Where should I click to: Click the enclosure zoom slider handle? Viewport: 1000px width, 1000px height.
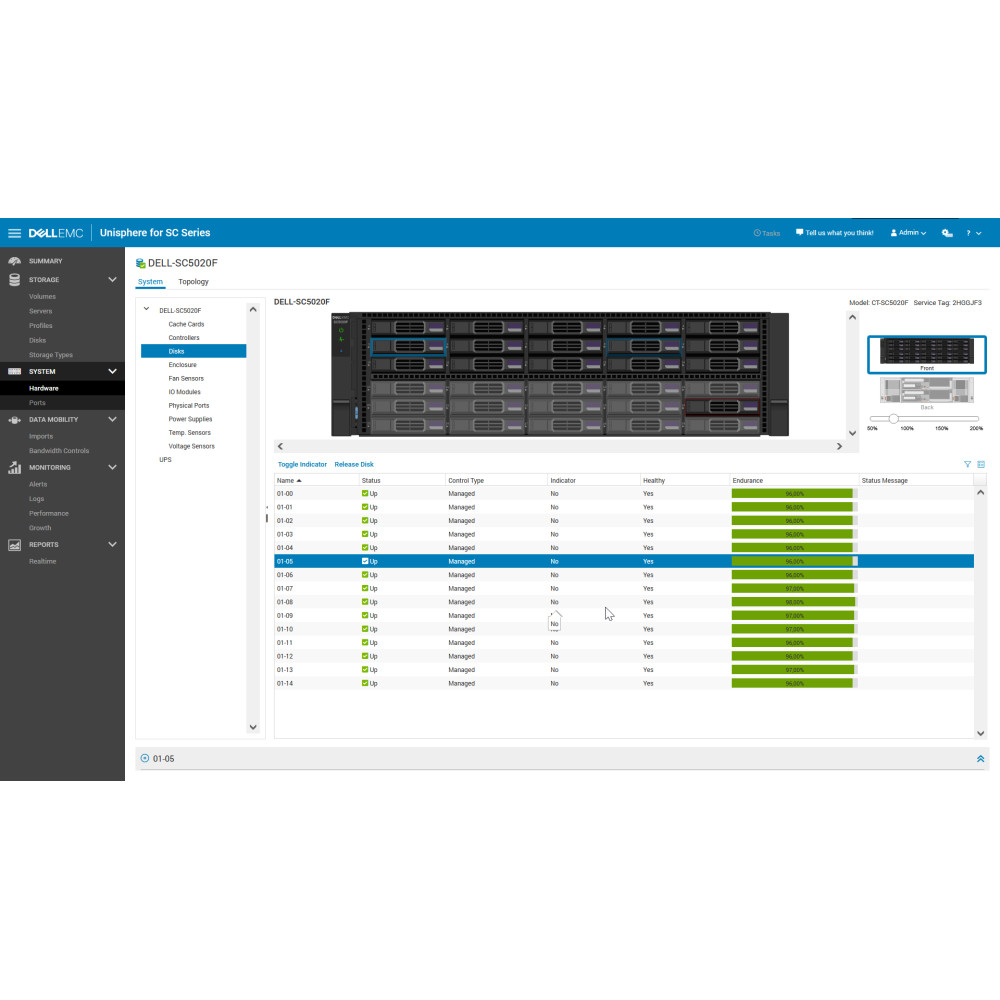click(893, 418)
